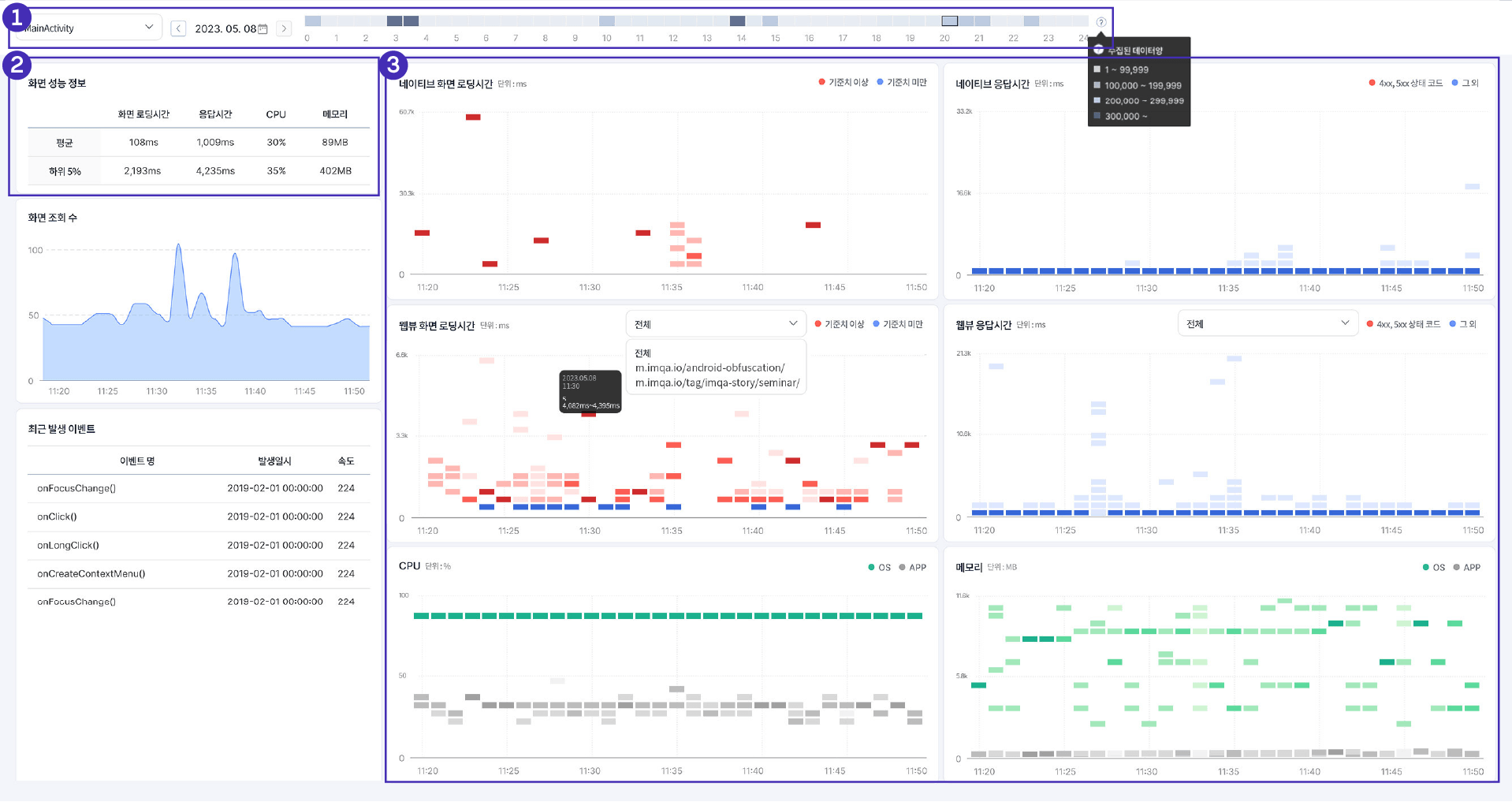Image resolution: width=1512 pixels, height=802 pixels.
Task: Click red 기준치 이상 legend dot in 네이티브 화면 로딩시간
Action: 821,82
